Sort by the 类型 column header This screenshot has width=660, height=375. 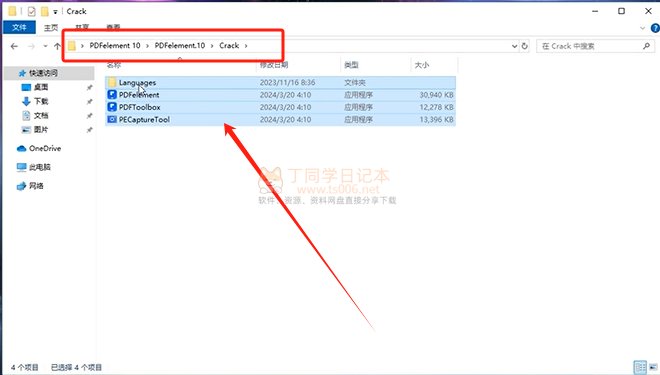click(x=351, y=65)
